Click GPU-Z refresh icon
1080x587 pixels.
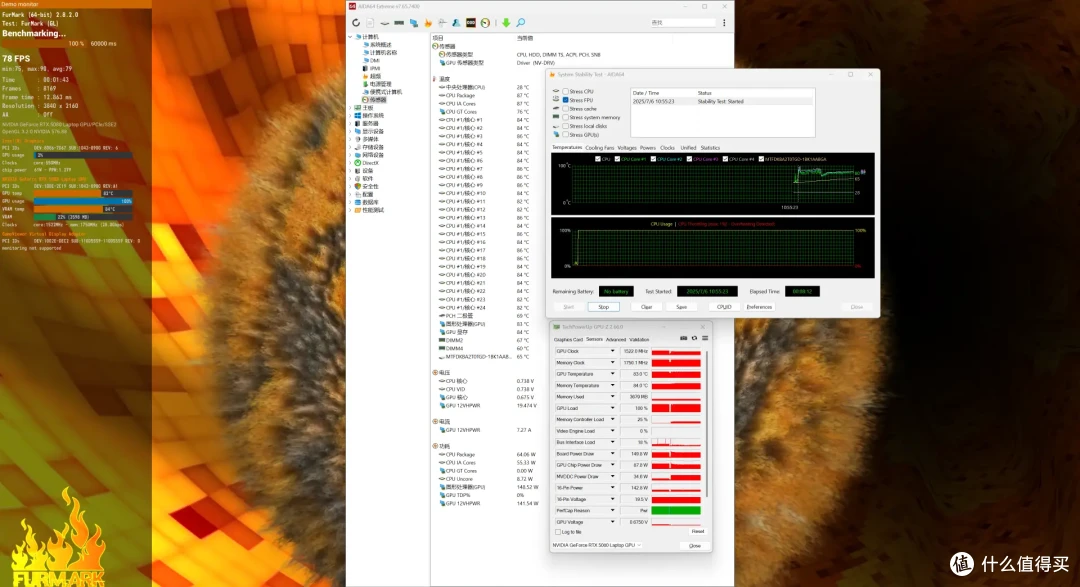694,338
